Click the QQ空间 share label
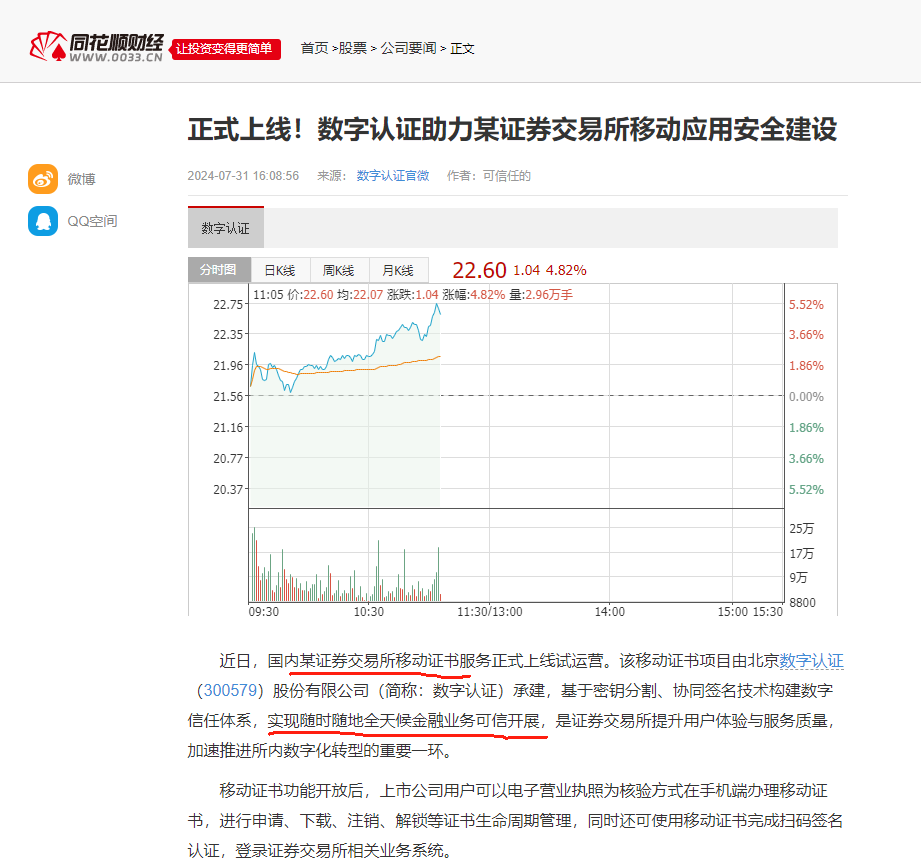The width and height of the screenshot is (921, 862). (x=92, y=221)
